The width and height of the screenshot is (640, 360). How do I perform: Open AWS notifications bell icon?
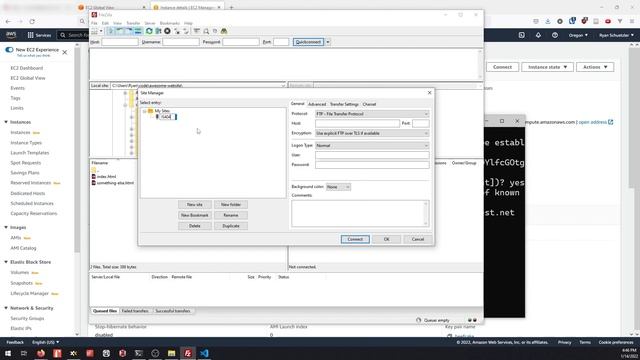538,35
